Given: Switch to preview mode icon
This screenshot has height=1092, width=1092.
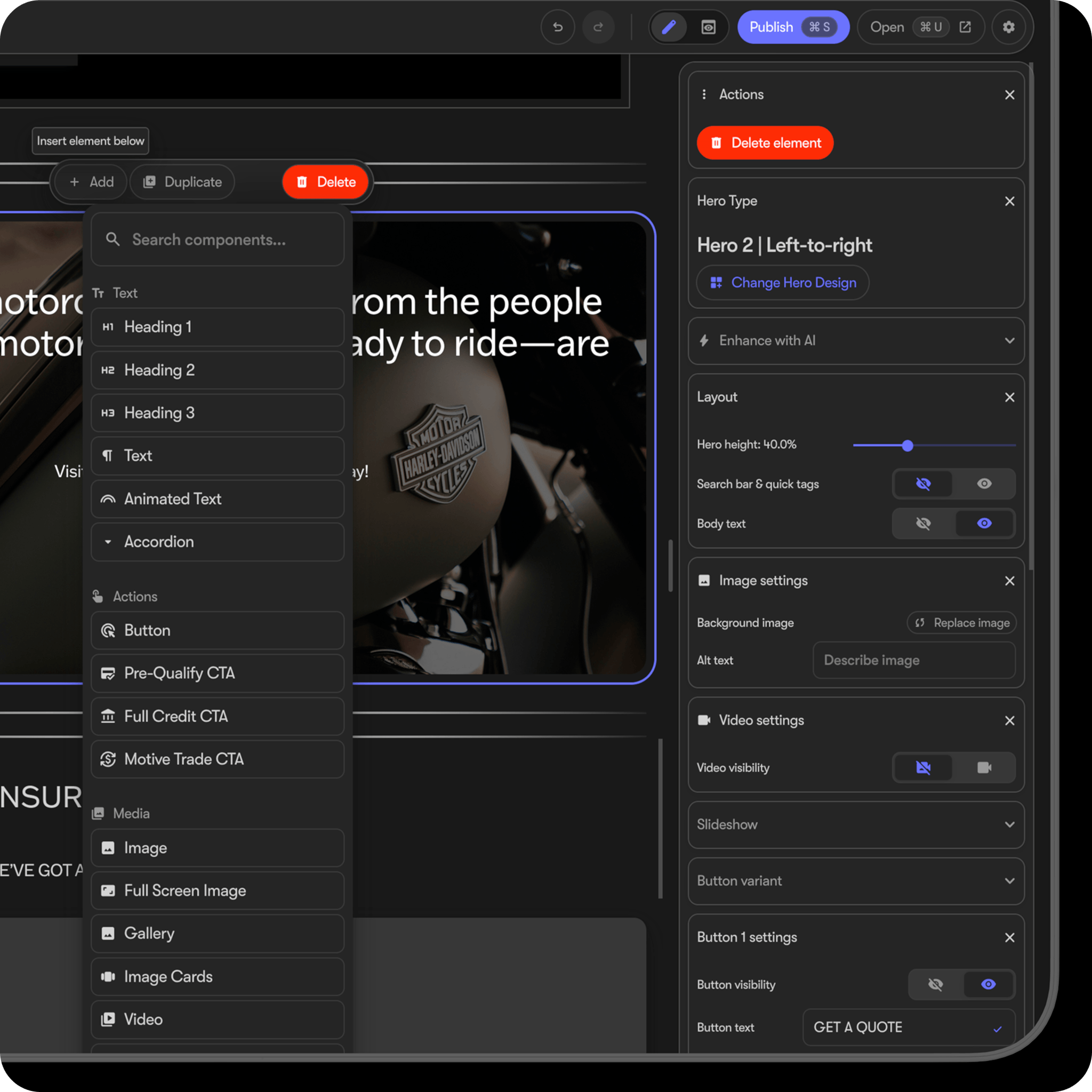Looking at the screenshot, I should pos(708,27).
